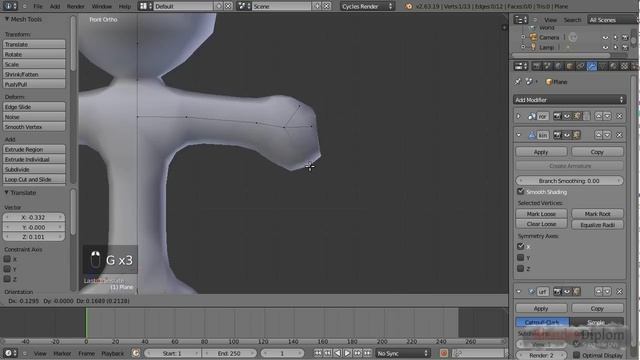Move the Skin modifier down
The height and width of the screenshot is (360, 640).
607,135
